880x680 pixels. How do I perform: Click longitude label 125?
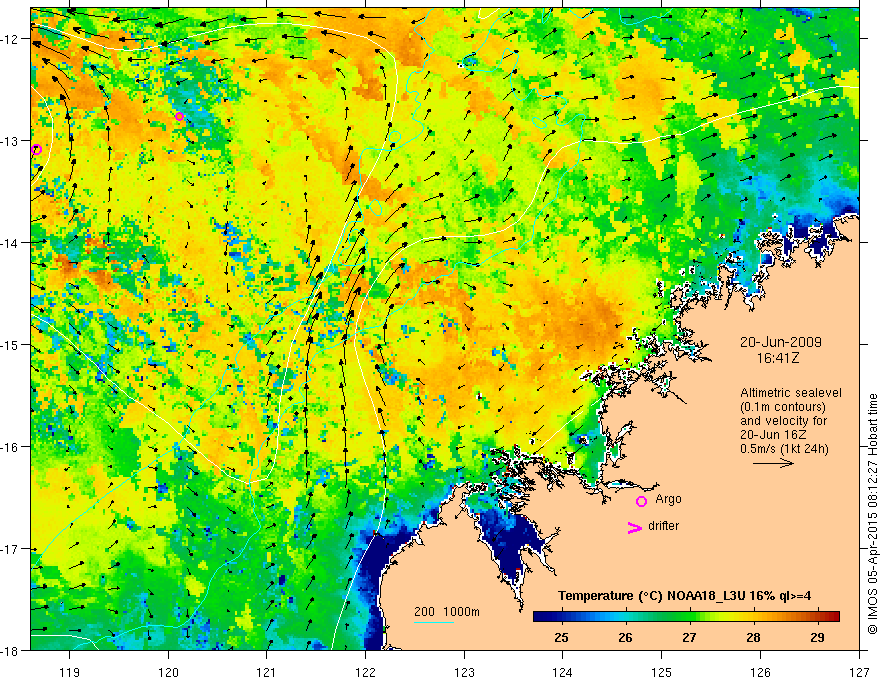point(662,672)
